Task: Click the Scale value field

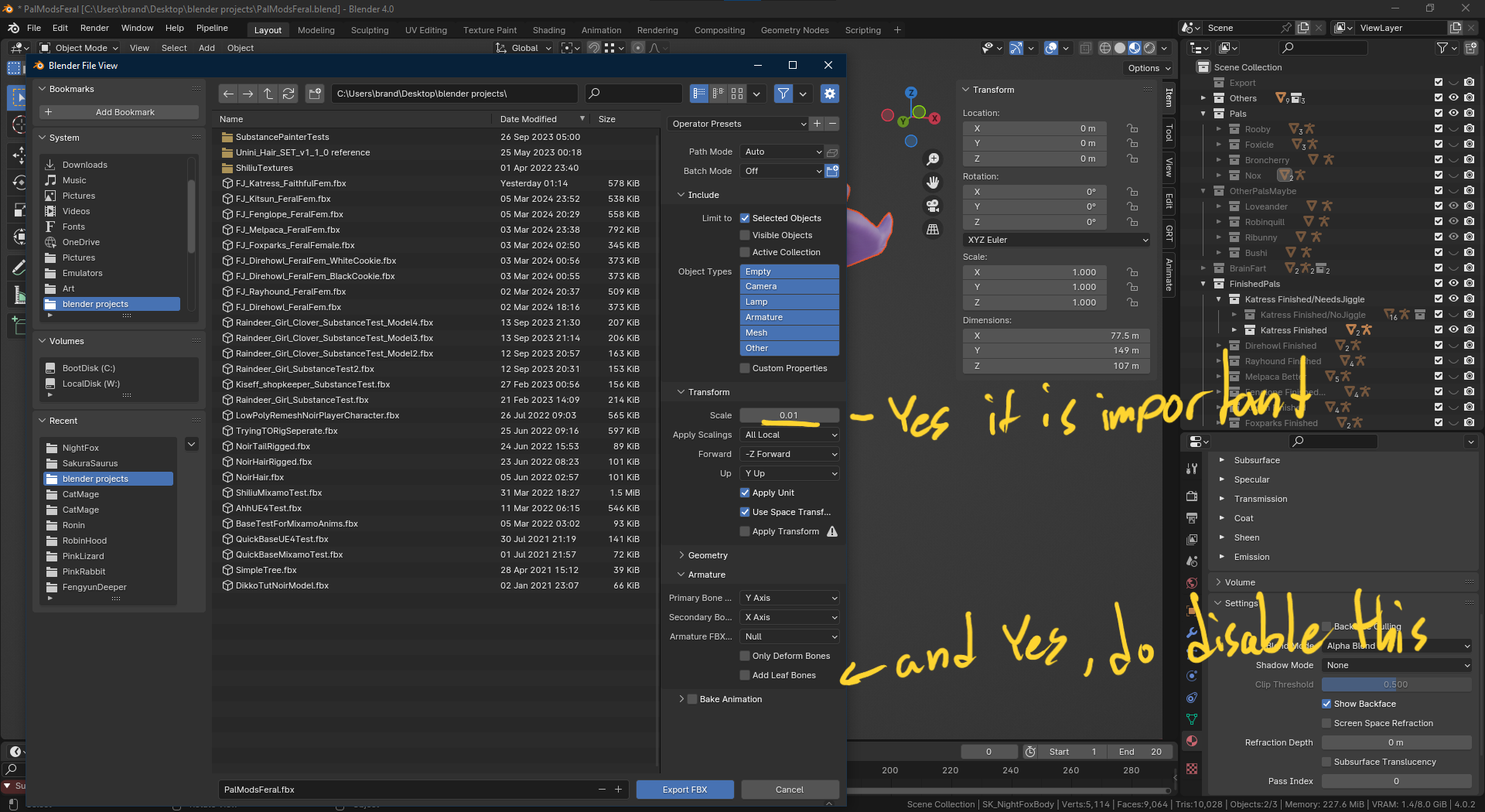Action: [789, 415]
